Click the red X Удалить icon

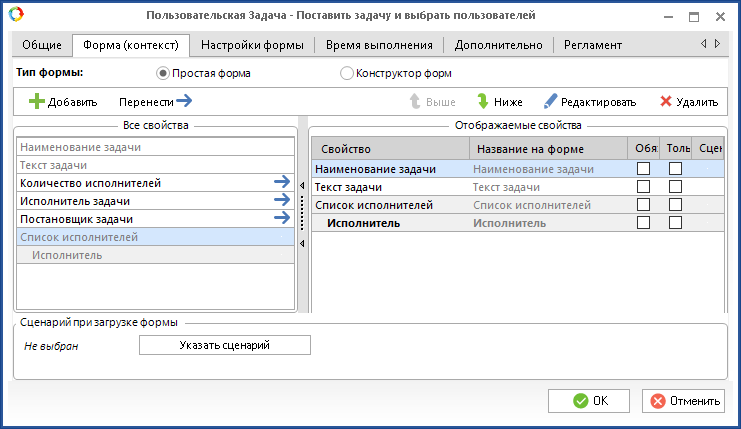coord(665,102)
